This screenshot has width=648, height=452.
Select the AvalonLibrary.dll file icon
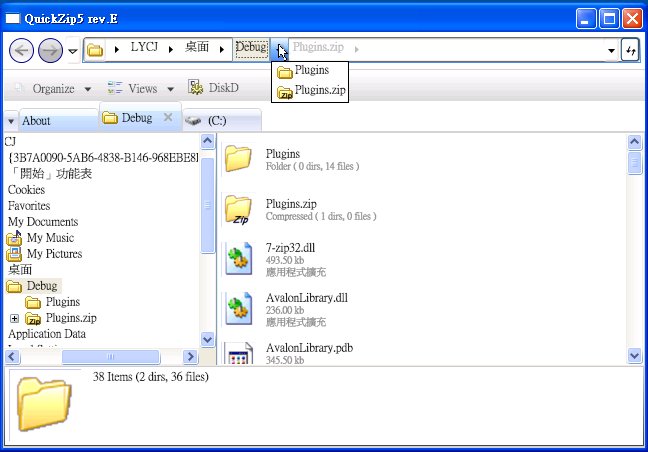click(238, 308)
